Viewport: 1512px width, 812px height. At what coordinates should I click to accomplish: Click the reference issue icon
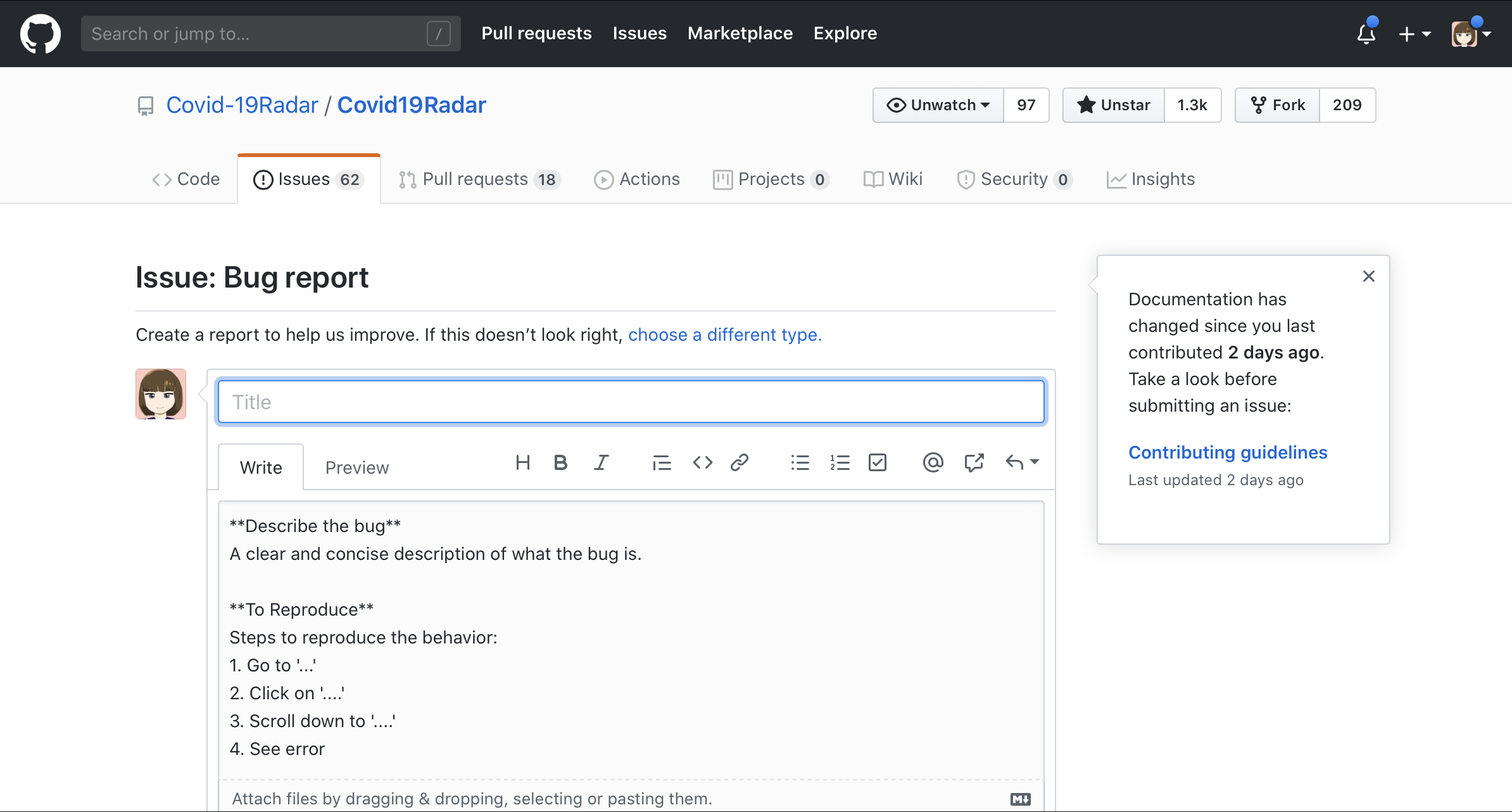click(x=974, y=463)
